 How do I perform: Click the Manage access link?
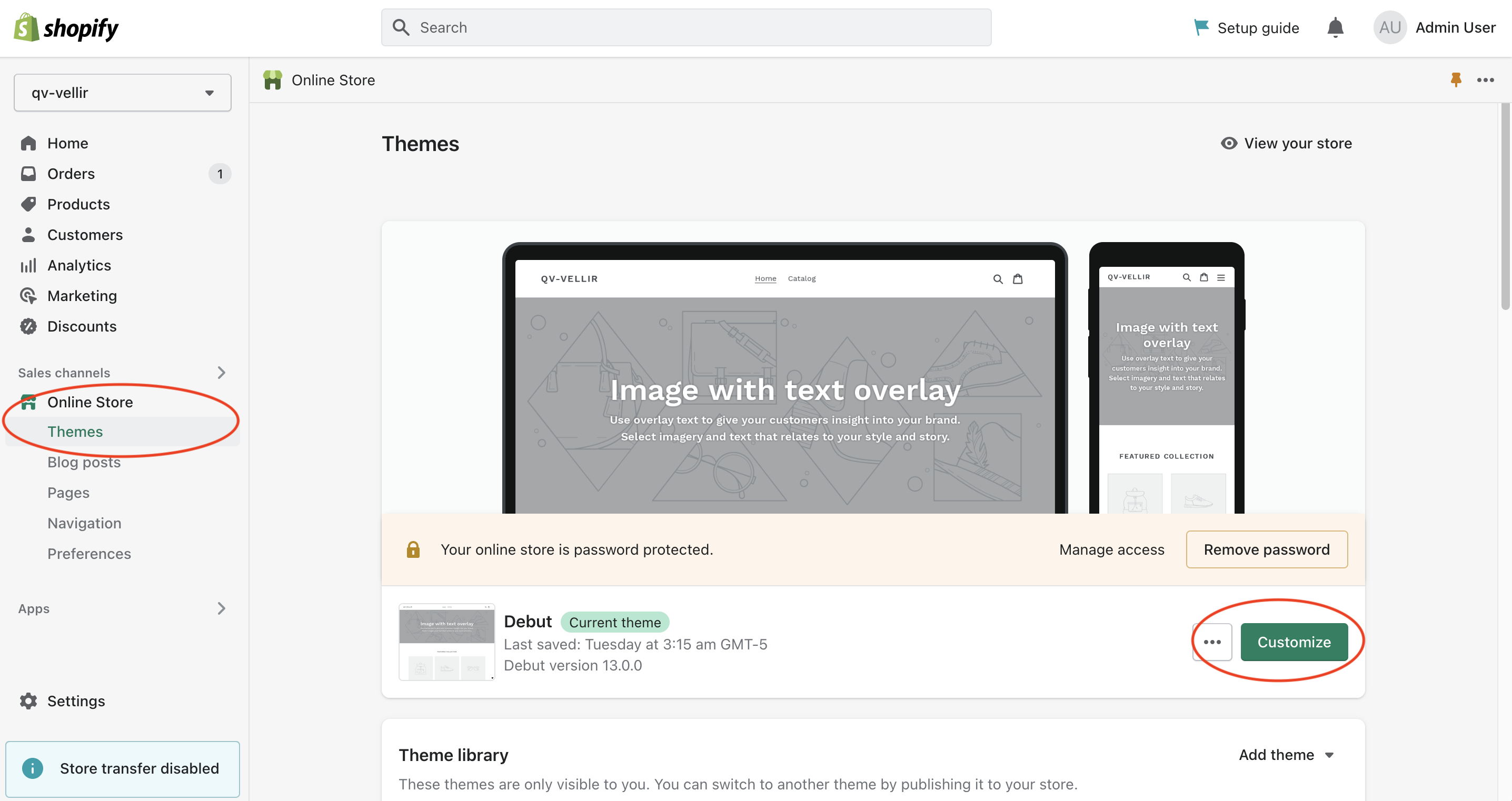pos(1111,549)
